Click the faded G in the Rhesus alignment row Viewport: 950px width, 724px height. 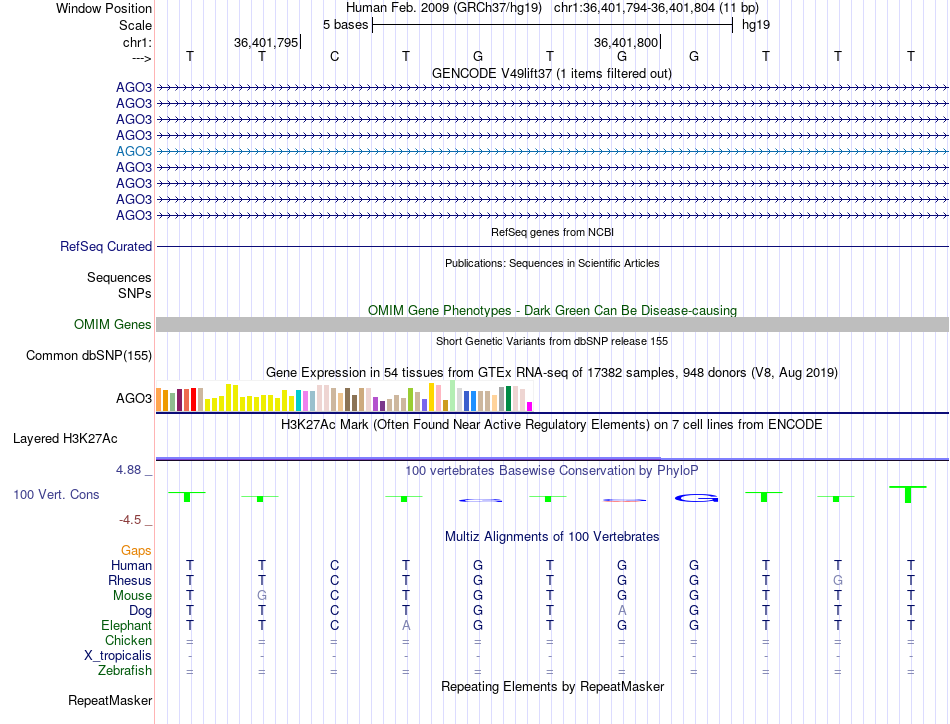838,580
